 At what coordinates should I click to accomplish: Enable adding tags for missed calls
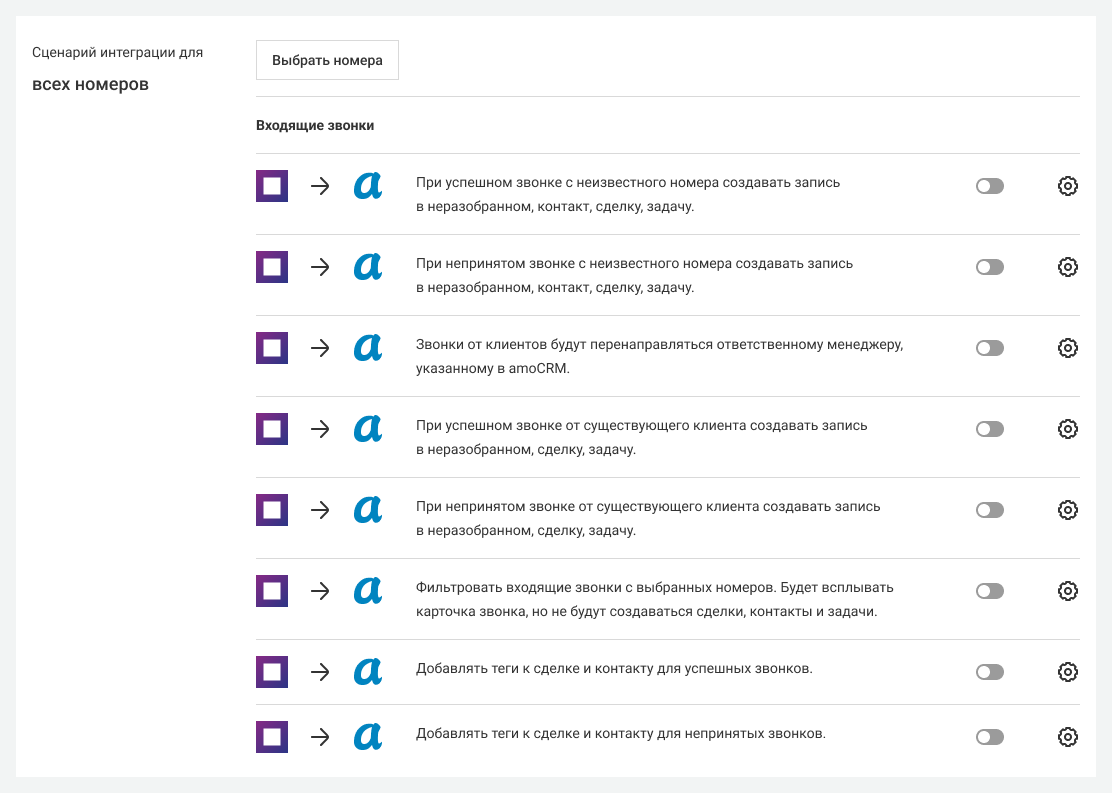point(989,737)
